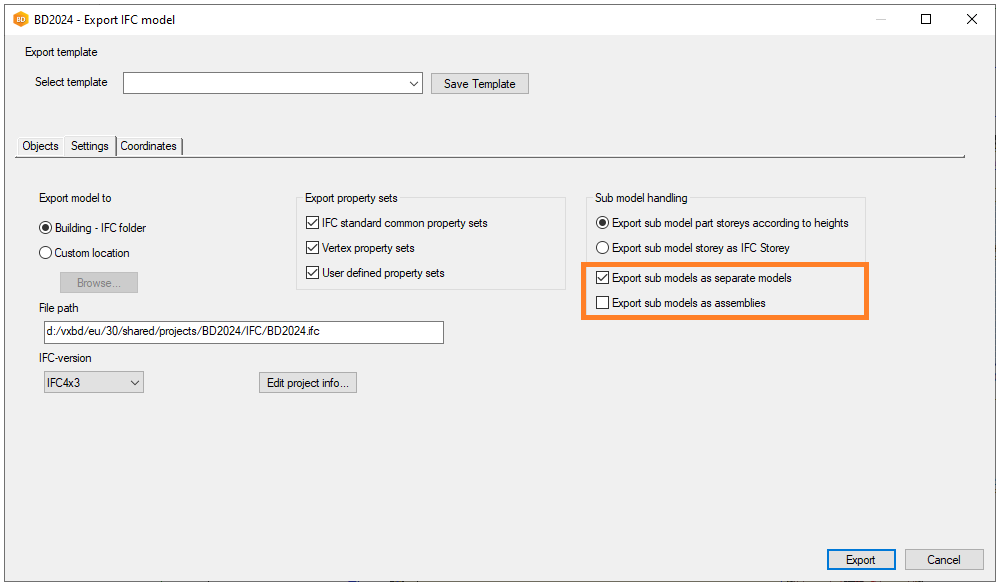Choose export part storeys according to heights
The width and height of the screenshot is (1001, 588).
click(602, 223)
